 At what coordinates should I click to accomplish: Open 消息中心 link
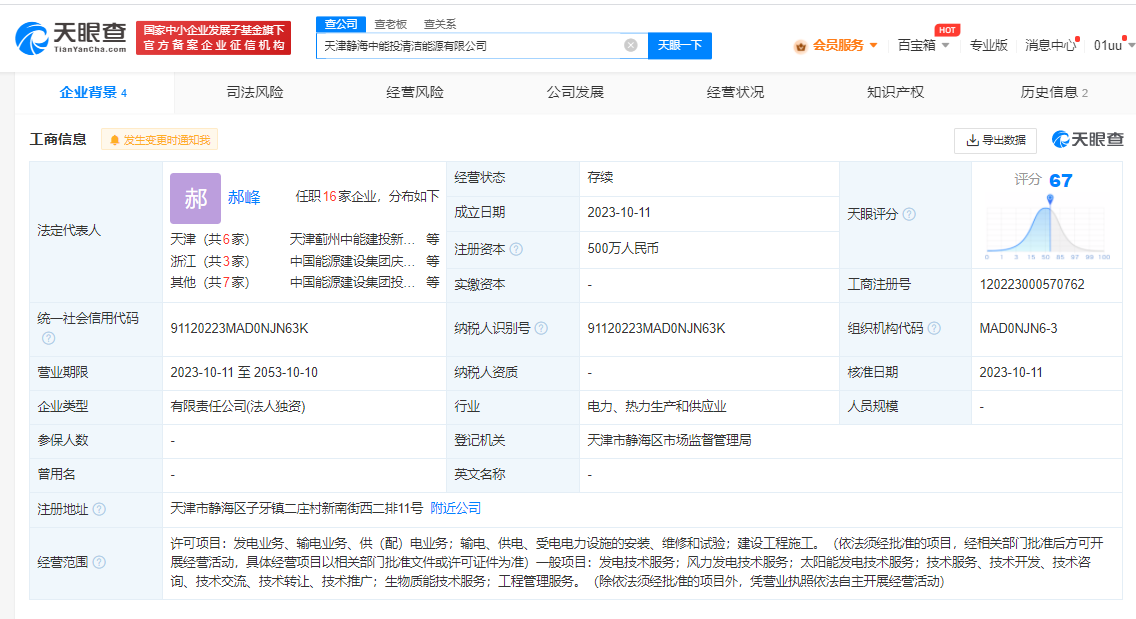(x=1051, y=46)
